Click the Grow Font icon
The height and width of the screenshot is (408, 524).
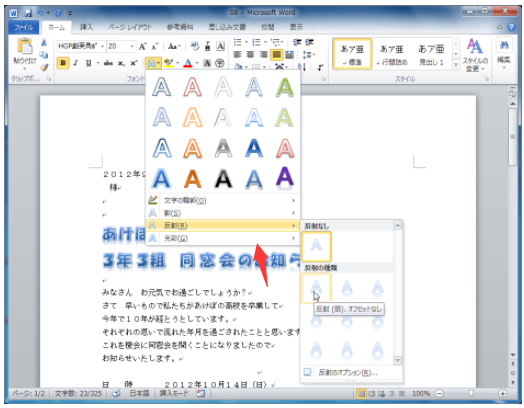tap(143, 46)
